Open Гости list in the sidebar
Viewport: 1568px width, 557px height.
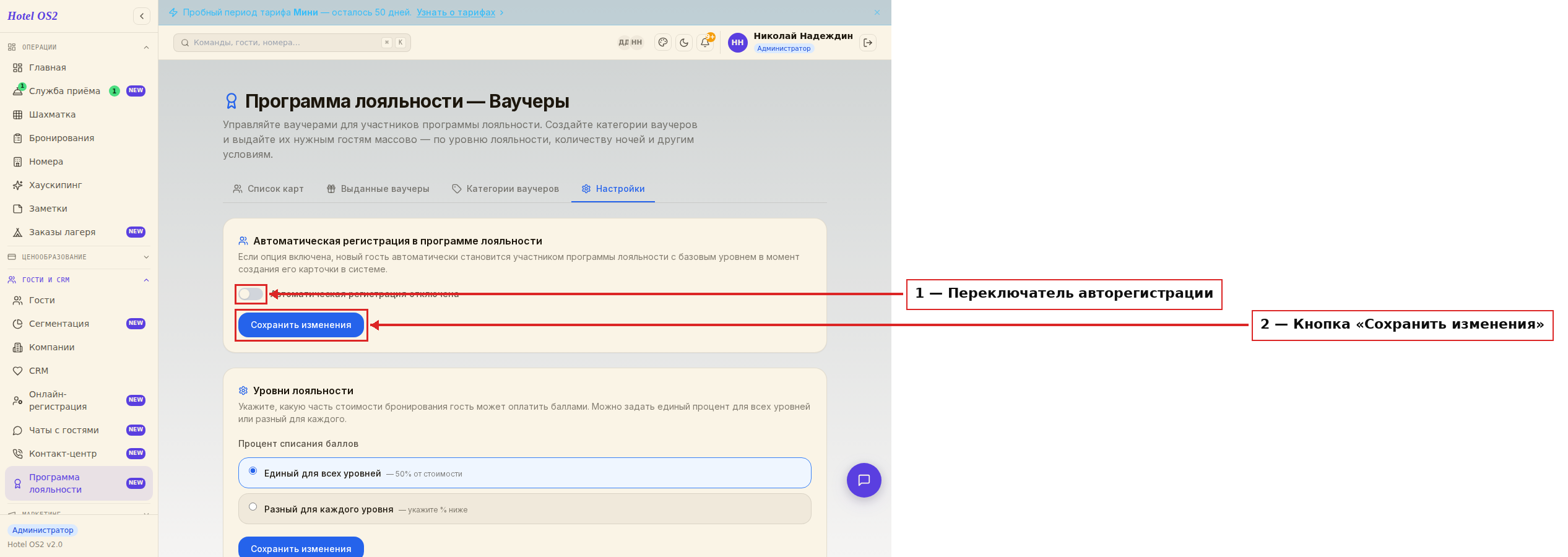coord(79,300)
